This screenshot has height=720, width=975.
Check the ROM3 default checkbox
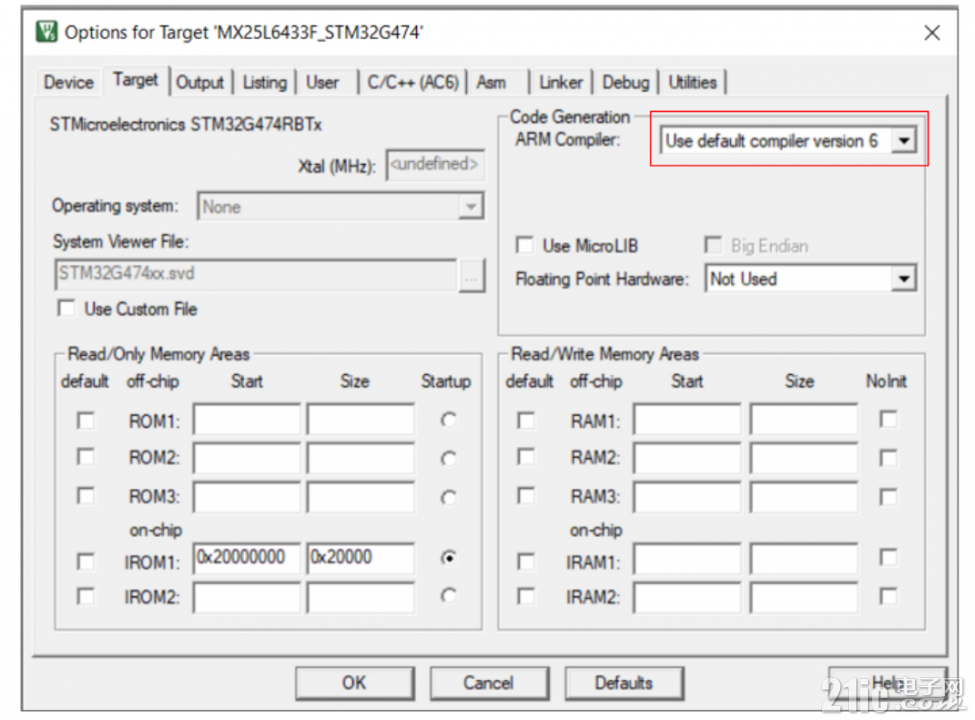point(86,496)
